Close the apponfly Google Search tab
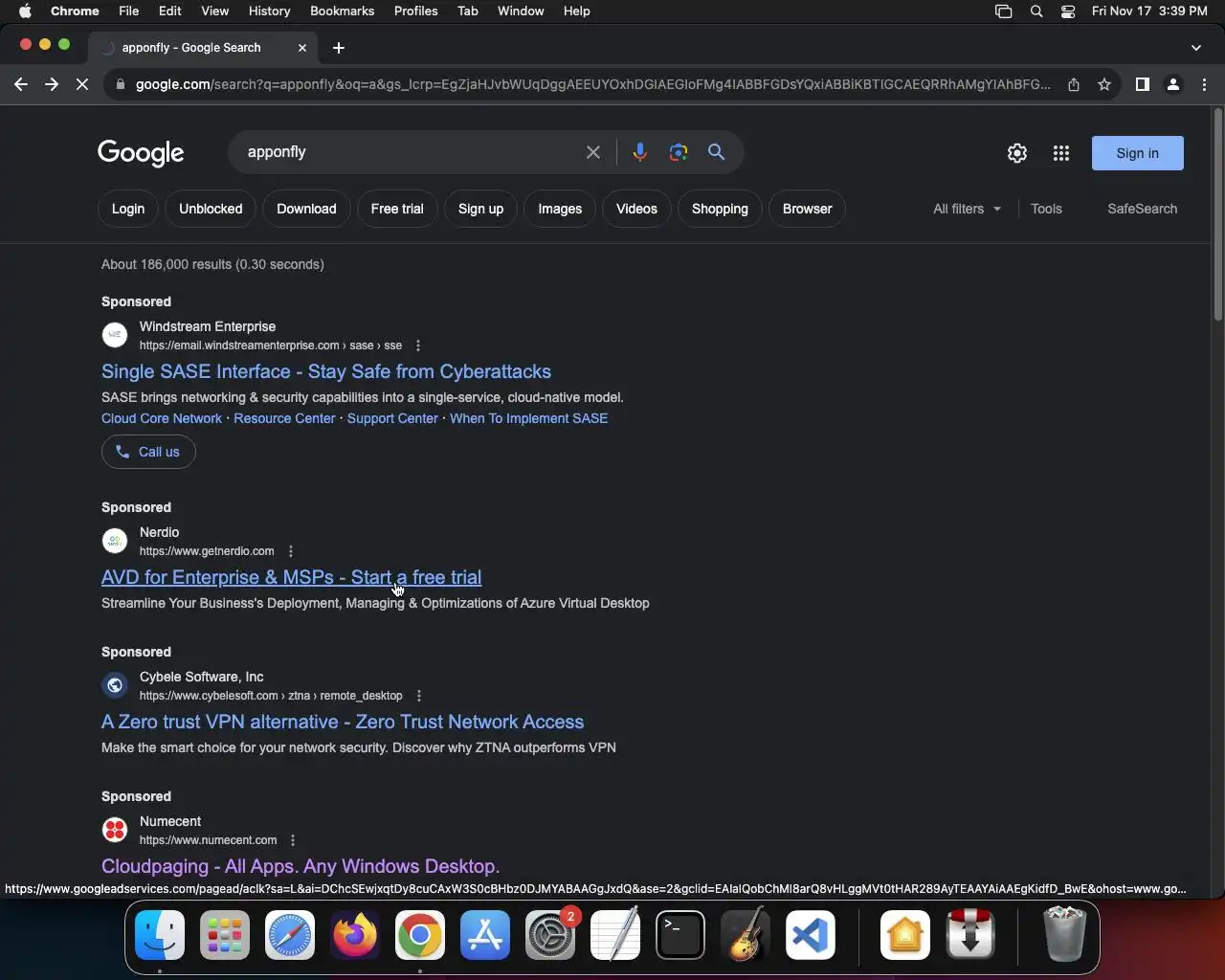This screenshot has height=980, width=1225. click(302, 48)
